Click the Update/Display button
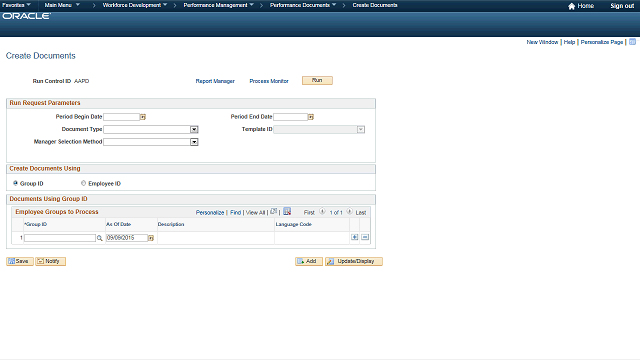This screenshot has height=360, width=640. click(353, 261)
